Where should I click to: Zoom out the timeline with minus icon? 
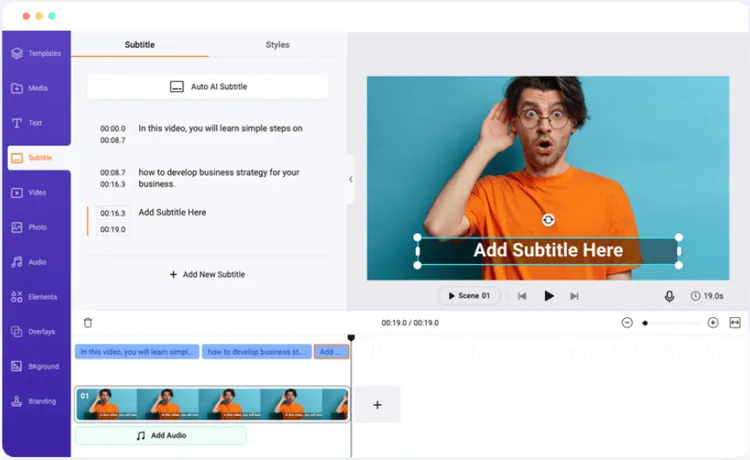tap(627, 323)
